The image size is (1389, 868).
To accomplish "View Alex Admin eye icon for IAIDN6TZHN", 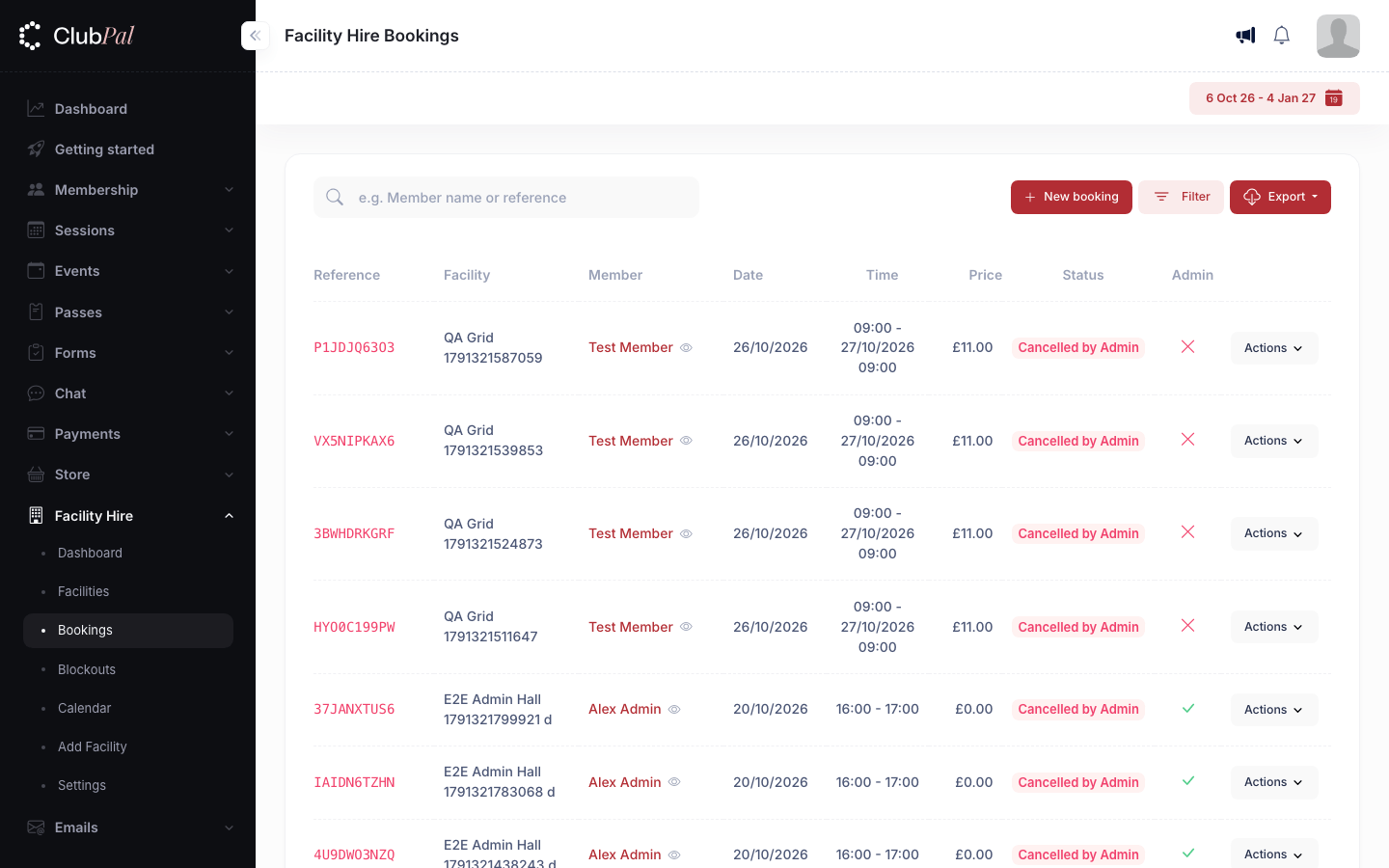I will pos(675,782).
